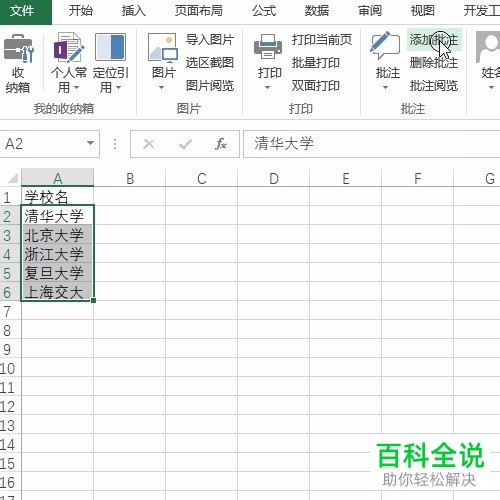Click the 添加批注 button
This screenshot has height=500, width=500.
pyautogui.click(x=434, y=40)
